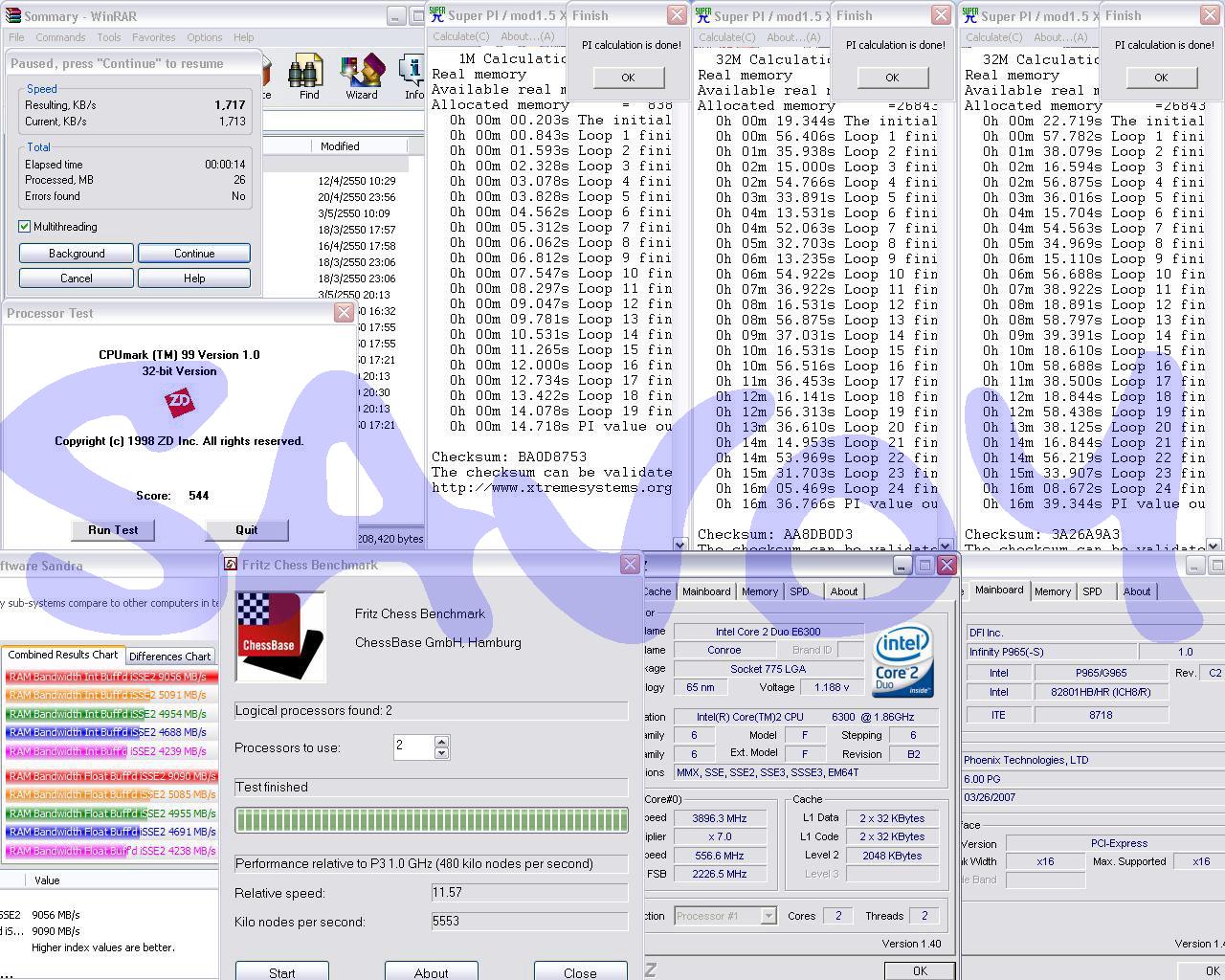Open the Help menu in WinRAR menu bar
The height and width of the screenshot is (980, 1225).
click(244, 37)
